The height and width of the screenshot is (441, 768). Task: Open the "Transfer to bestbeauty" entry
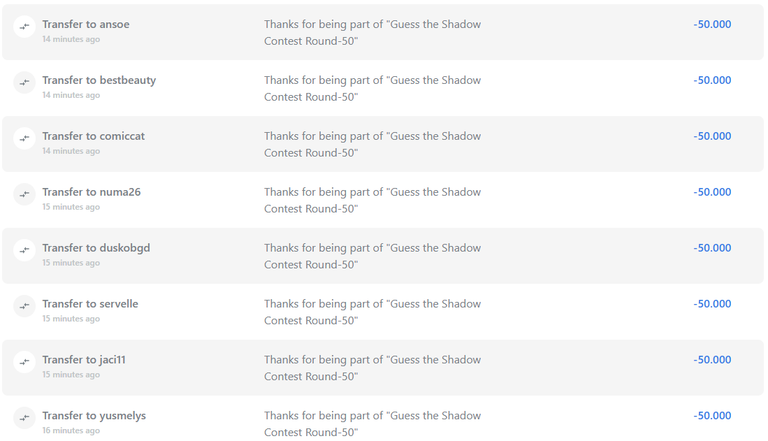coord(99,80)
